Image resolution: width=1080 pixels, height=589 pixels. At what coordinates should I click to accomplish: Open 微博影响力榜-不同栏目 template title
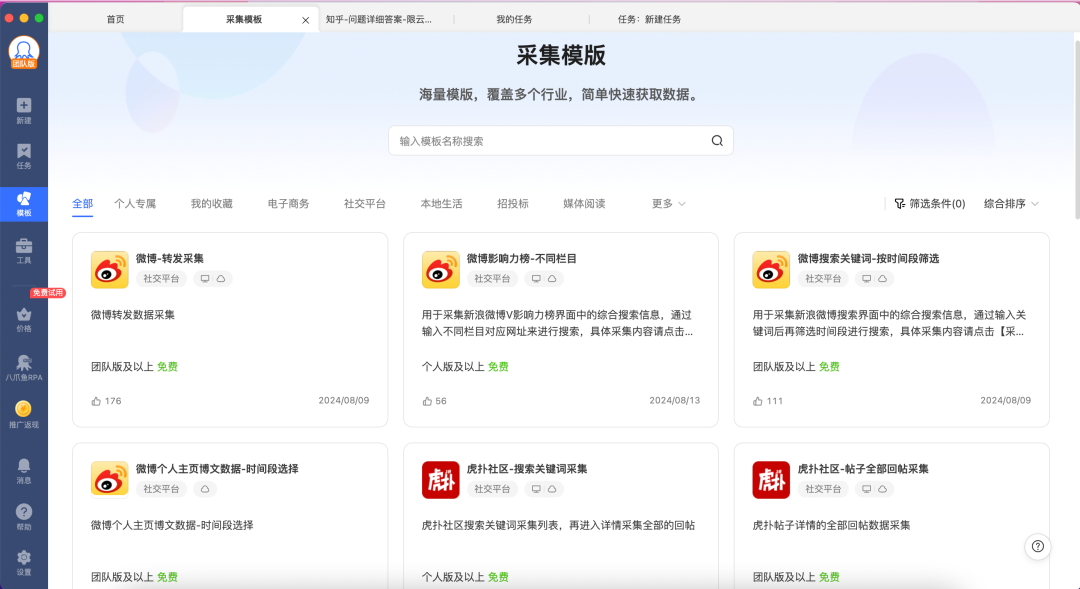pyautogui.click(x=521, y=258)
